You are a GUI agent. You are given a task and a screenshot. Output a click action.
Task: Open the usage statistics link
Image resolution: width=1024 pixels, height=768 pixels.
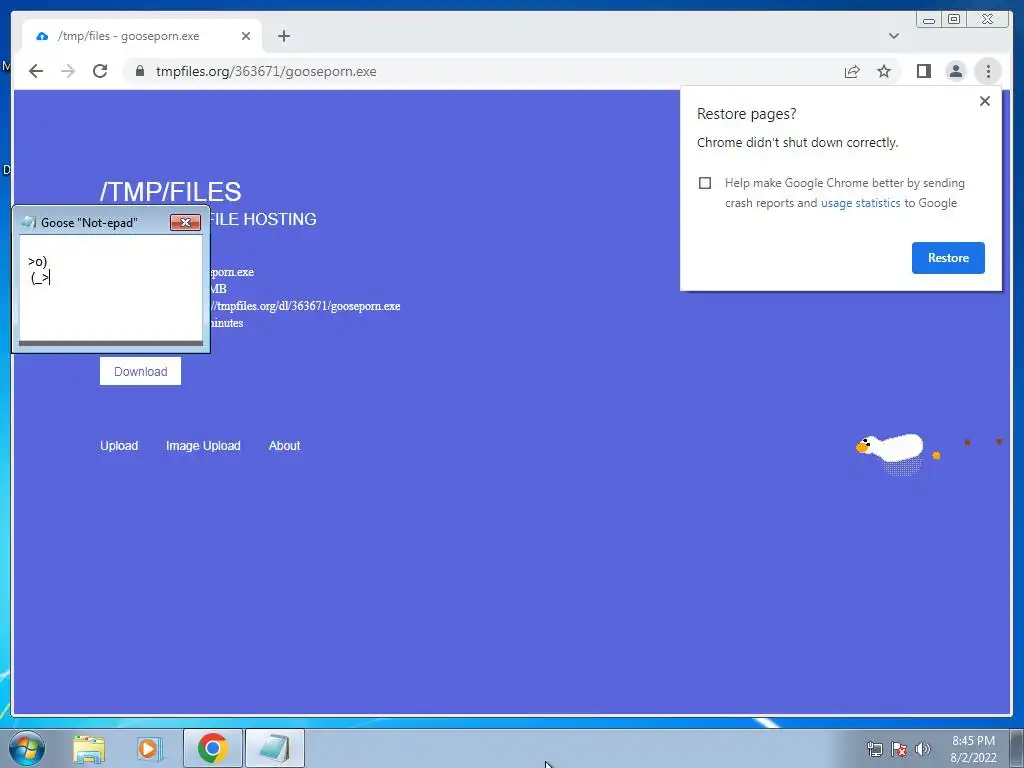(860, 203)
